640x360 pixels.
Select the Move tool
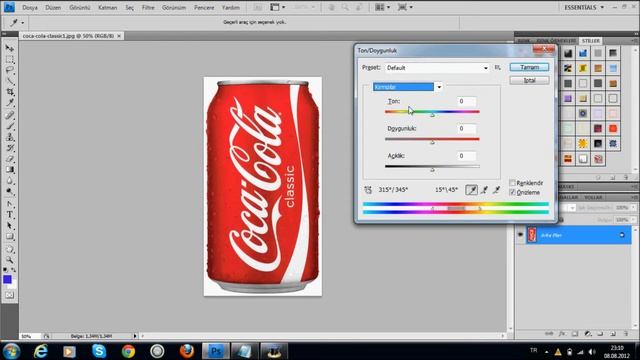tap(9, 49)
